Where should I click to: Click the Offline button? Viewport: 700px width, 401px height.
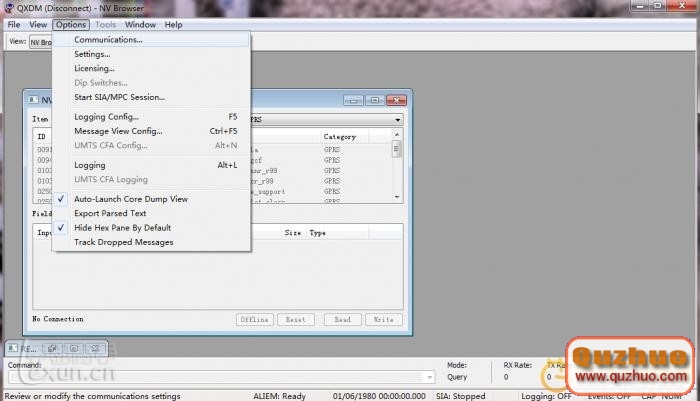tap(254, 319)
